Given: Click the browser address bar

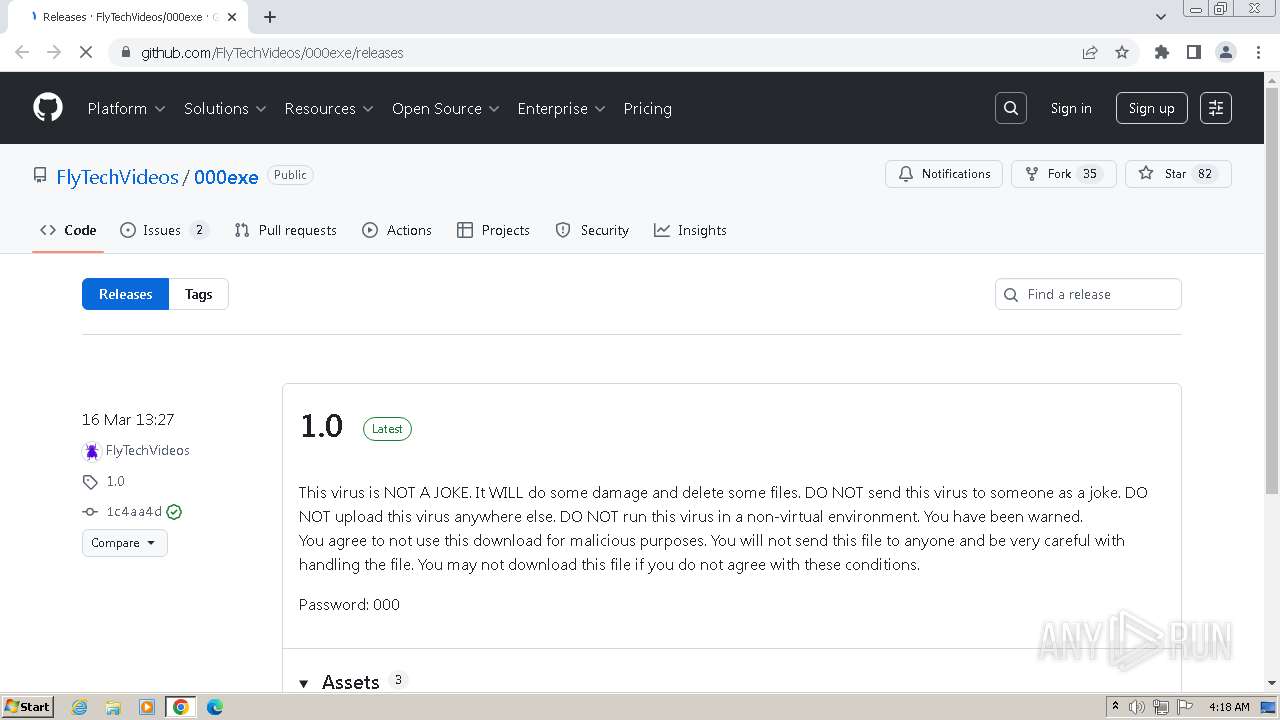Looking at the screenshot, I should (x=600, y=52).
